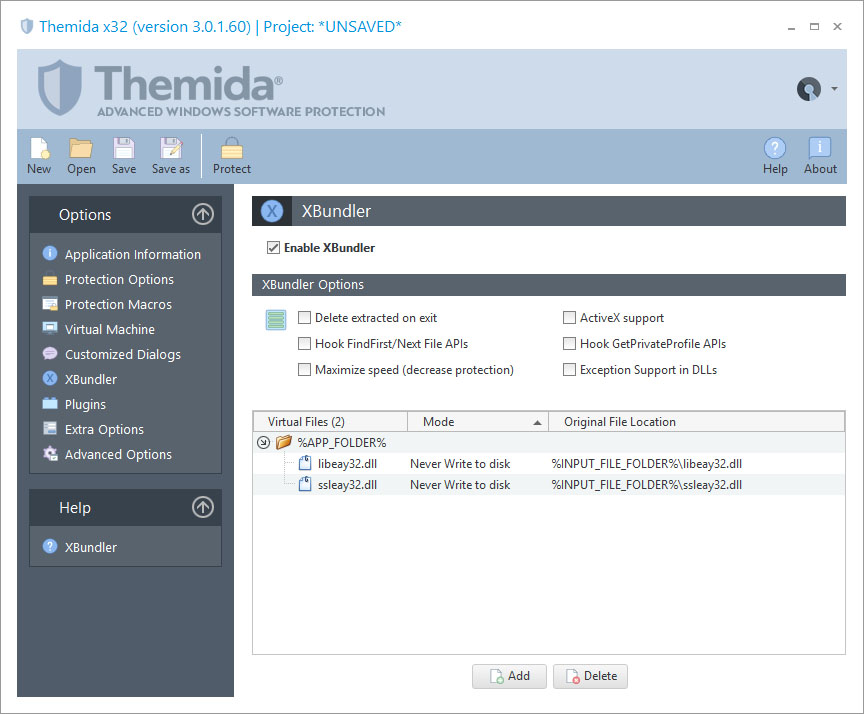The image size is (864, 714).
Task: Click Application Information info icon
Action: (50, 253)
